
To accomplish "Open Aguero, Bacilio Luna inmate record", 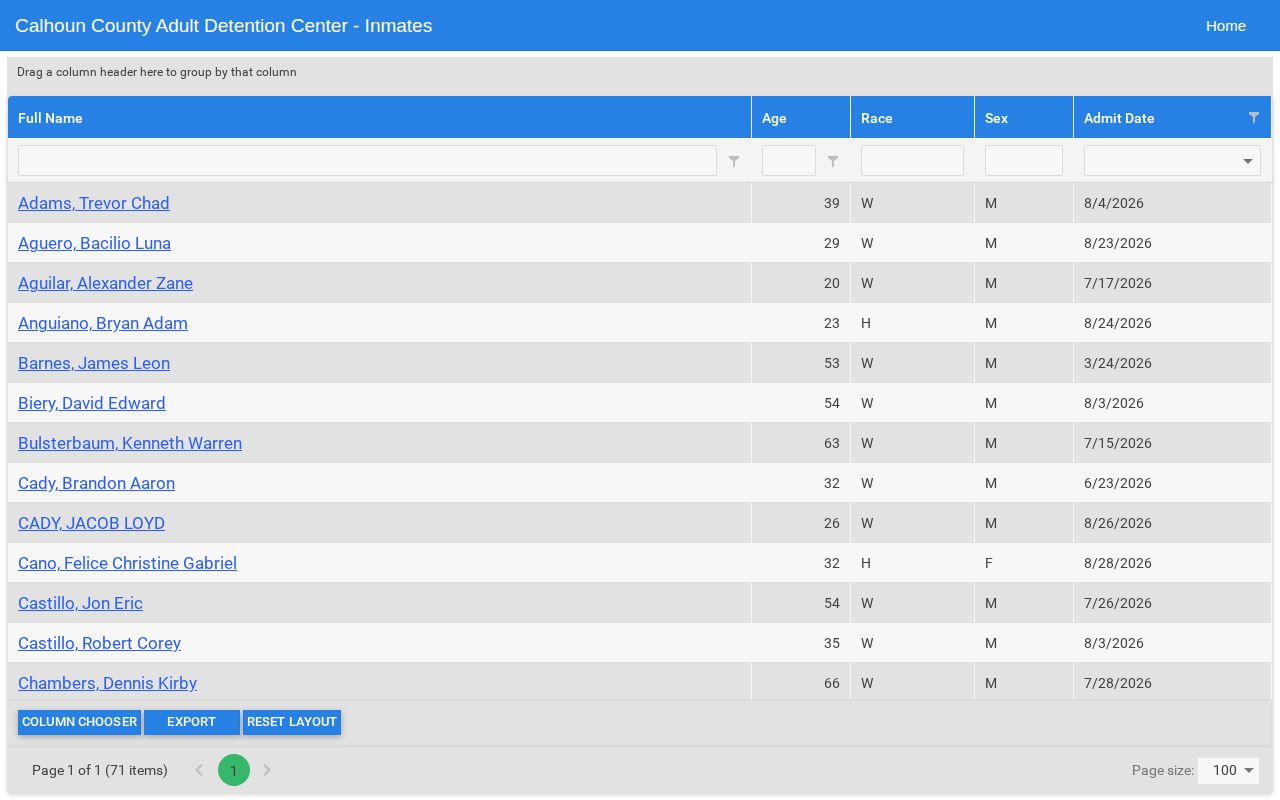I will tap(94, 243).
